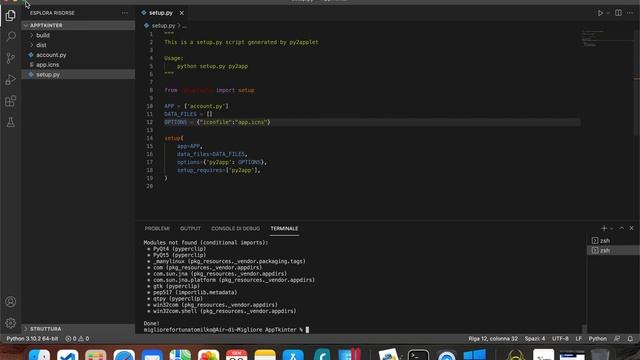The image size is (640, 360).
Task: Expand the build folder
Action: [x=78, y=35]
